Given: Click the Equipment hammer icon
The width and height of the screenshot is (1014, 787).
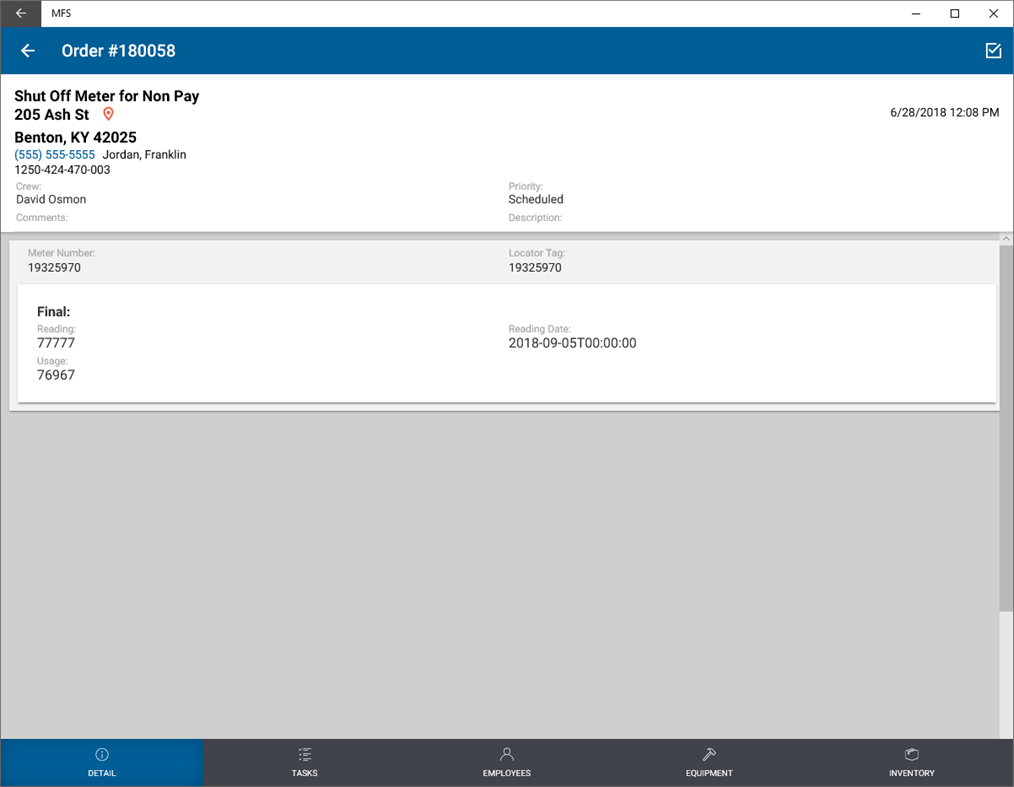Looking at the screenshot, I should [709, 755].
